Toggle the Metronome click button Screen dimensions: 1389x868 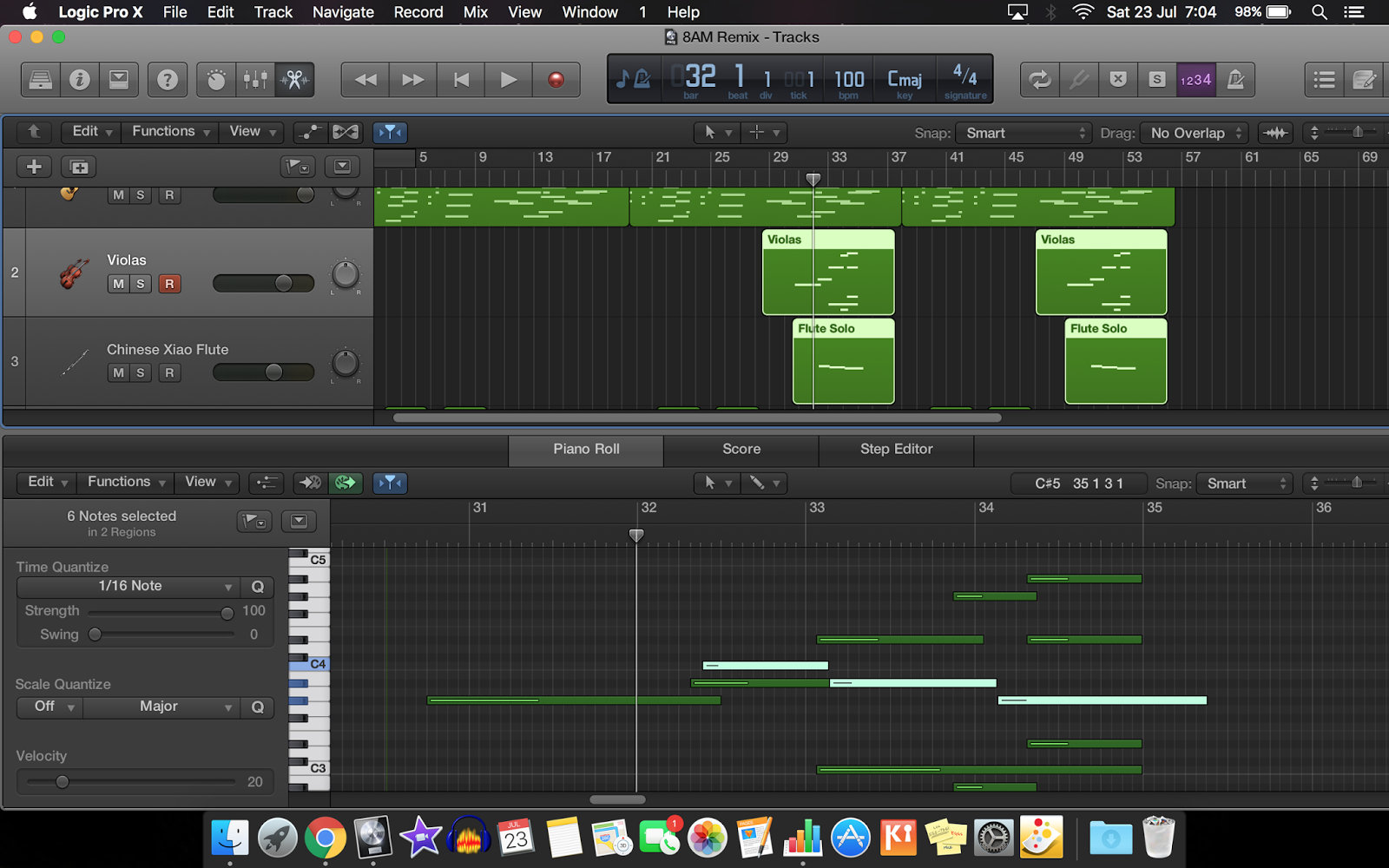click(x=1235, y=80)
